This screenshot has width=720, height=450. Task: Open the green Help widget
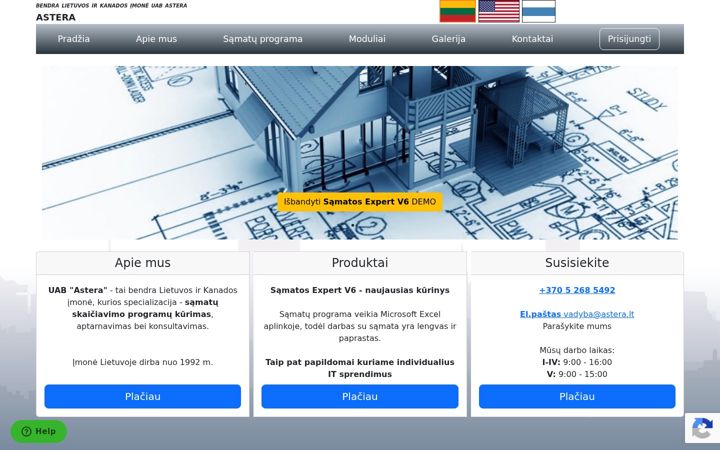click(x=39, y=431)
